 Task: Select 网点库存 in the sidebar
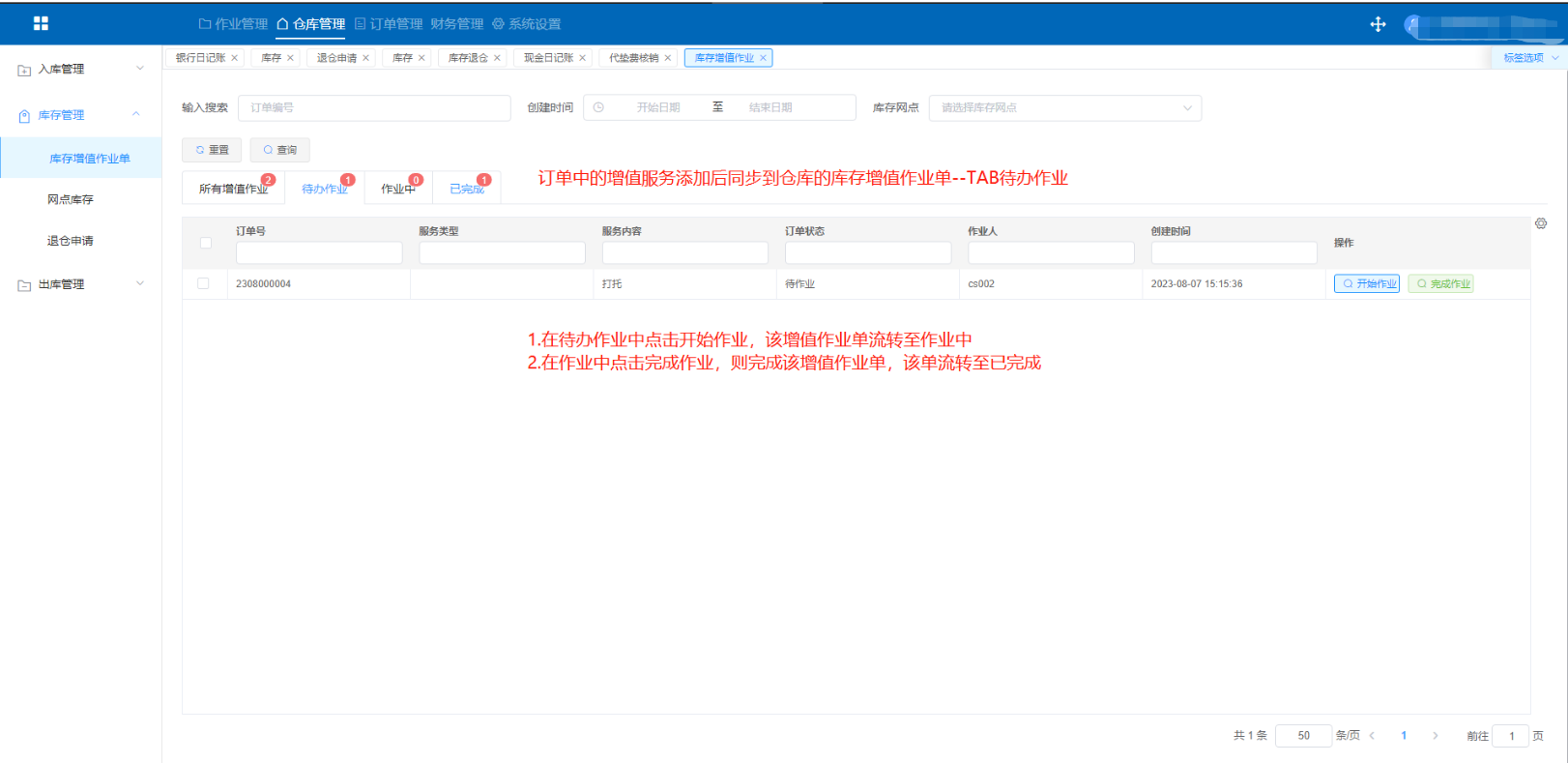71,199
